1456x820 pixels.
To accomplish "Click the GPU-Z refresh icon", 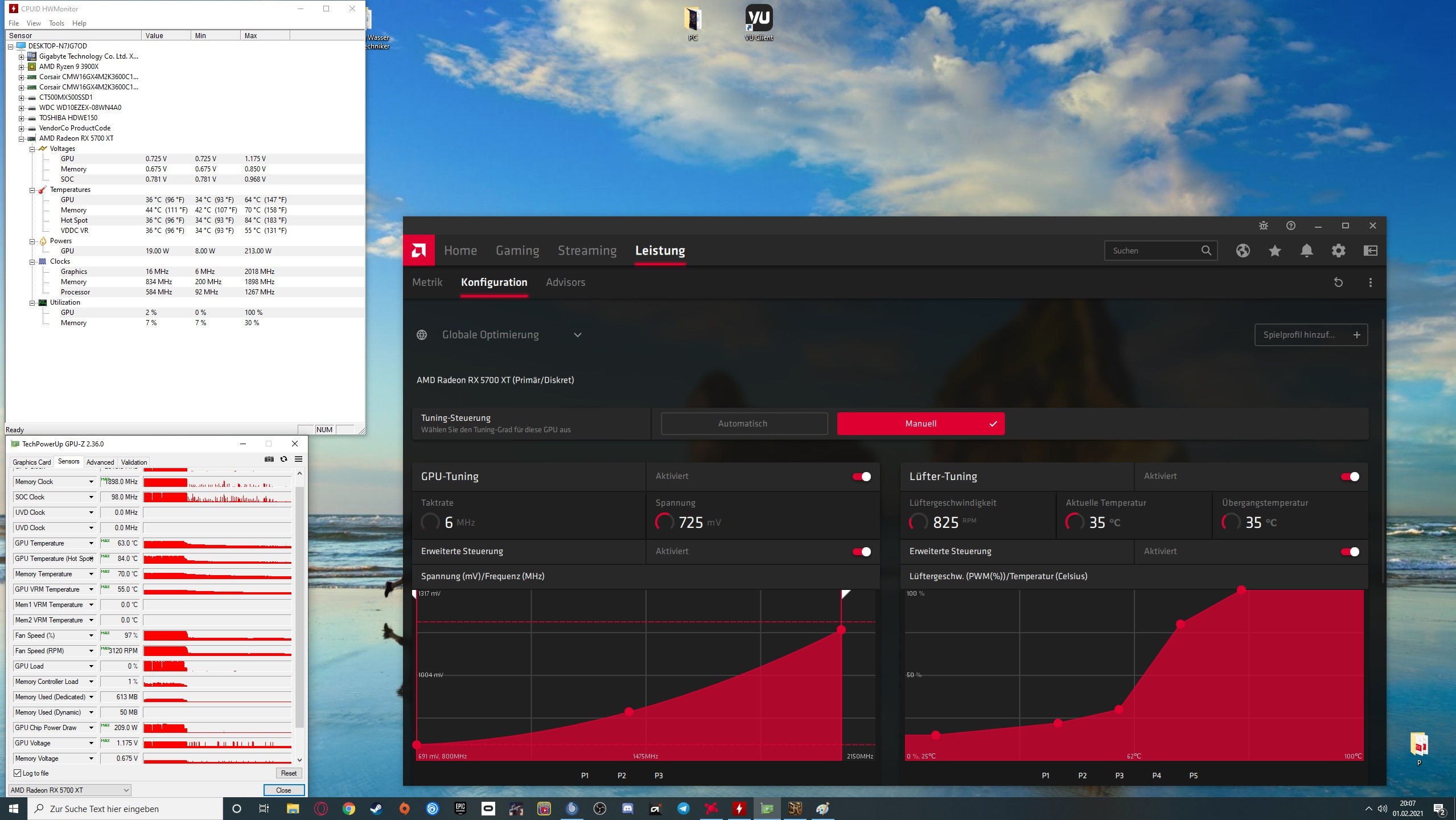I will pyautogui.click(x=283, y=460).
